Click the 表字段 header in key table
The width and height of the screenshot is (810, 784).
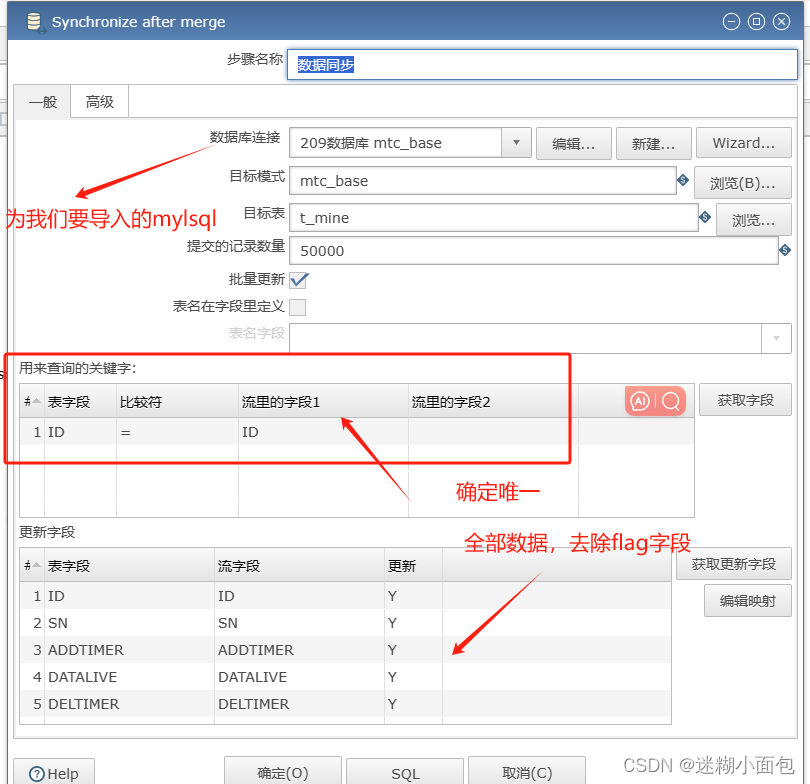(x=81, y=401)
